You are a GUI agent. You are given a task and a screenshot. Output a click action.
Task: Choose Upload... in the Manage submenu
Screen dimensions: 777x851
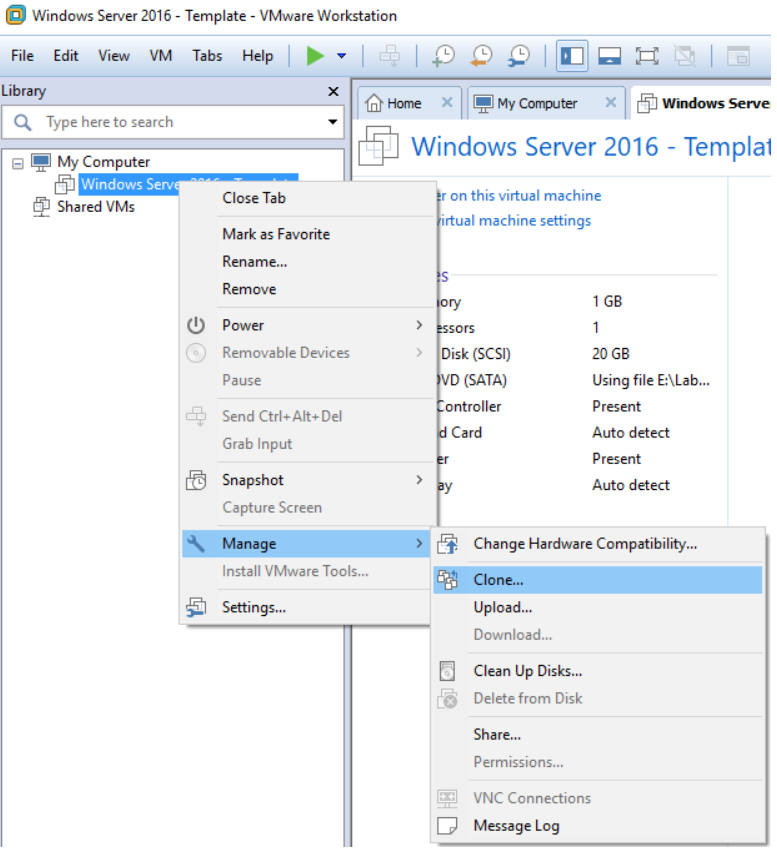point(597,607)
